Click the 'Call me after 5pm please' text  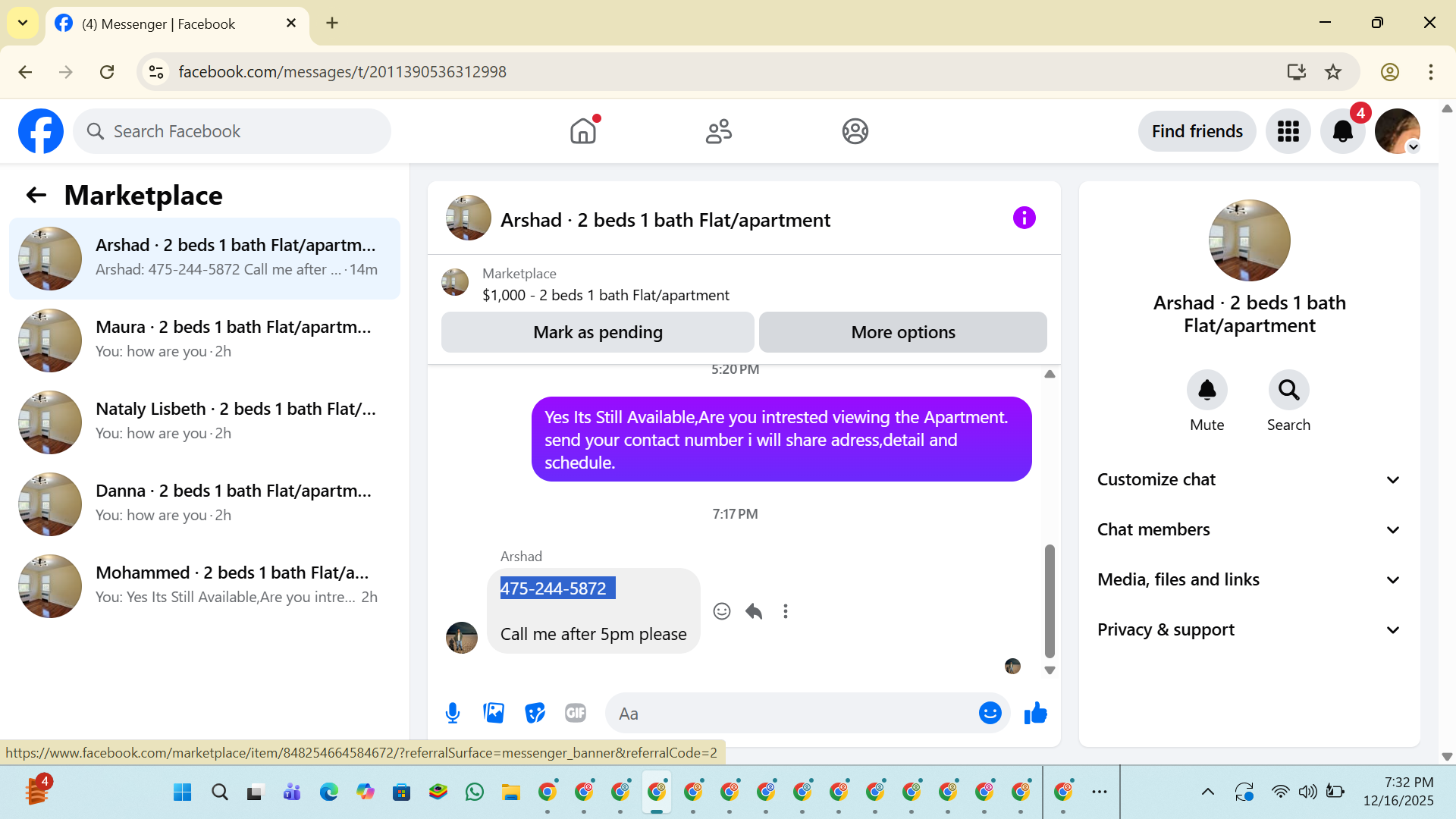tap(593, 634)
